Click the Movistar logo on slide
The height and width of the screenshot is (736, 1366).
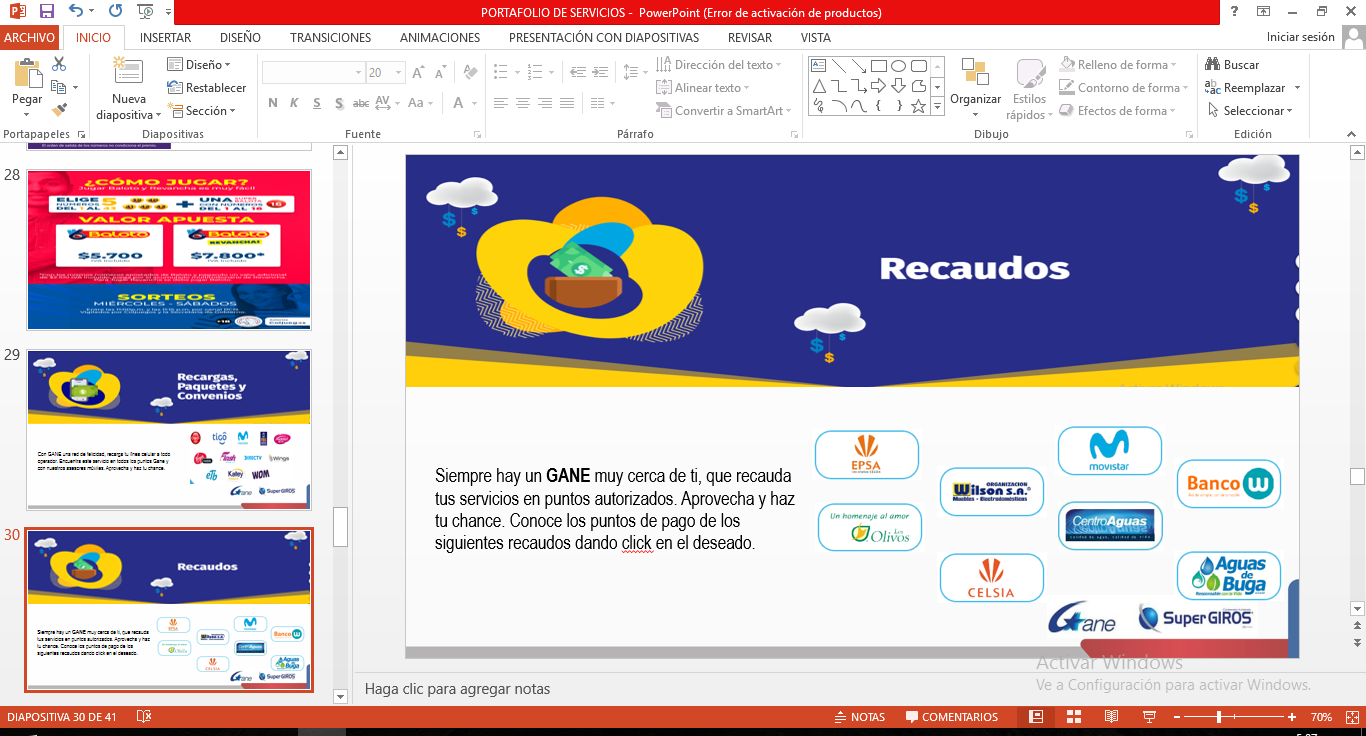tap(1110, 451)
